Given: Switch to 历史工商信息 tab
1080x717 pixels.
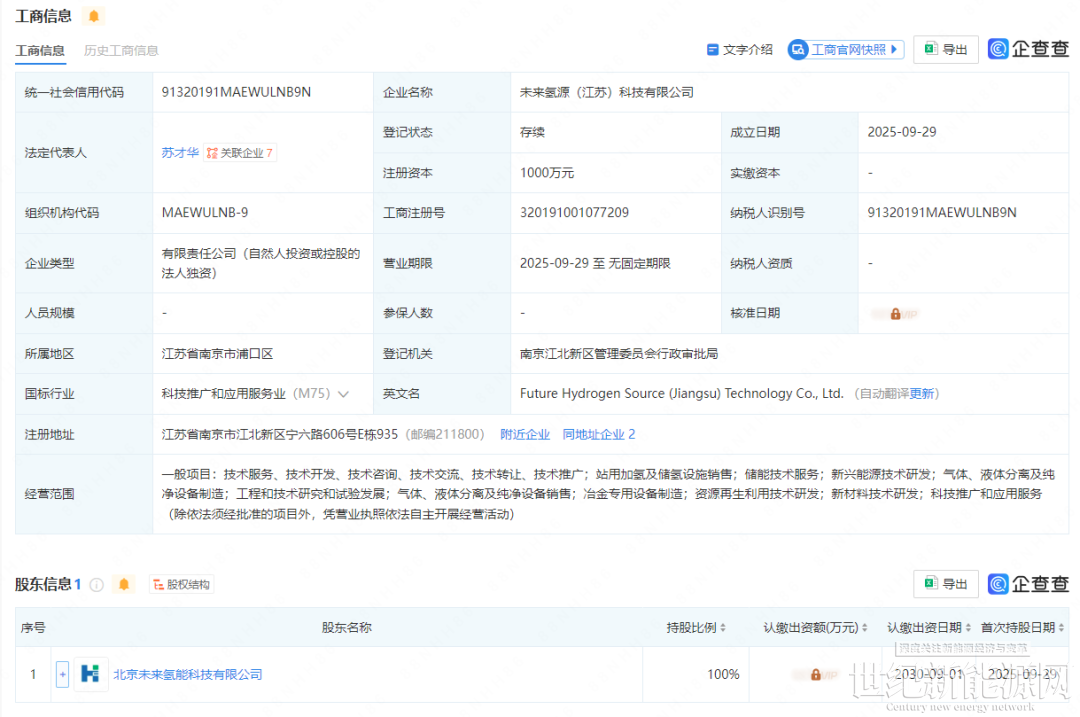Looking at the screenshot, I should coord(121,50).
